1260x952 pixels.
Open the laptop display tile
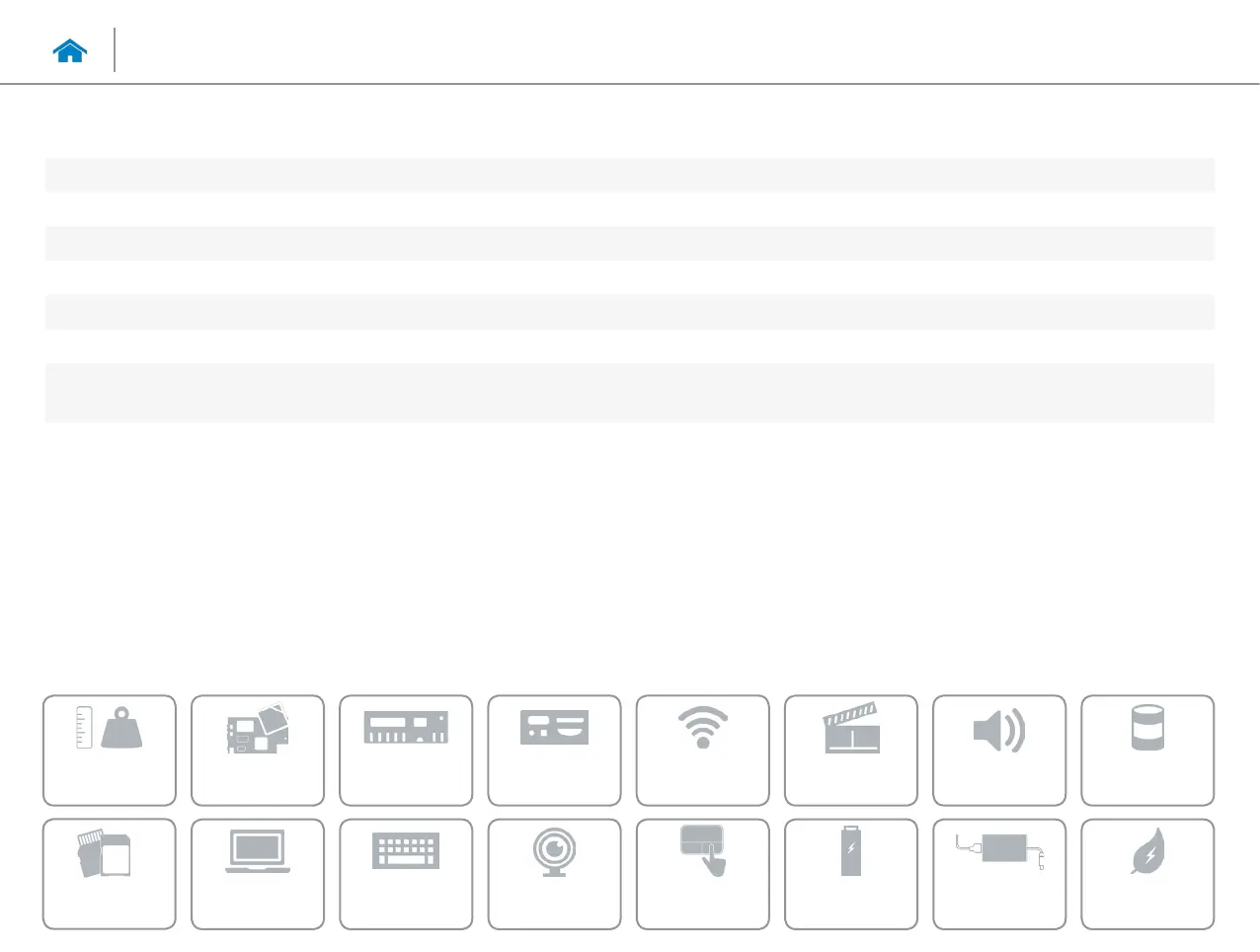click(x=258, y=874)
